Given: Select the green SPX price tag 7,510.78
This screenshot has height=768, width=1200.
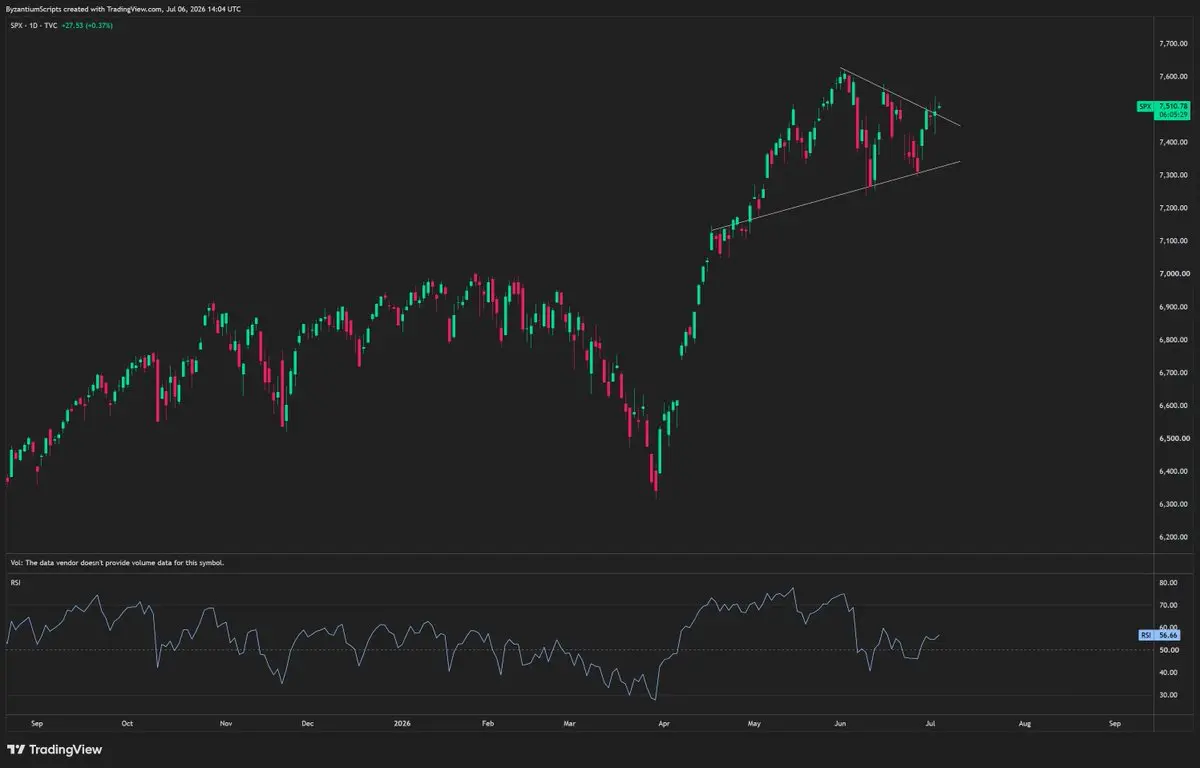Looking at the screenshot, I should pyautogui.click(x=1164, y=106).
